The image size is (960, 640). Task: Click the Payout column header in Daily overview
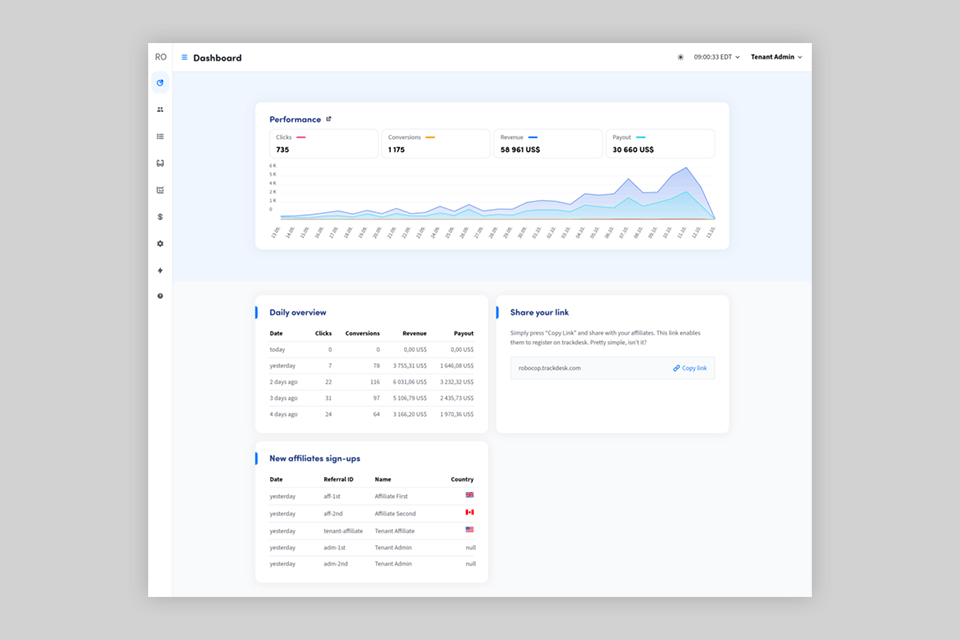[463, 333]
